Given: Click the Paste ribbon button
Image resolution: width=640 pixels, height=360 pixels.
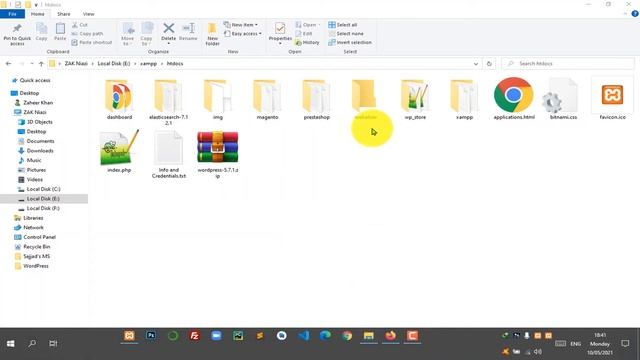Looking at the screenshot, I should [x=60, y=32].
